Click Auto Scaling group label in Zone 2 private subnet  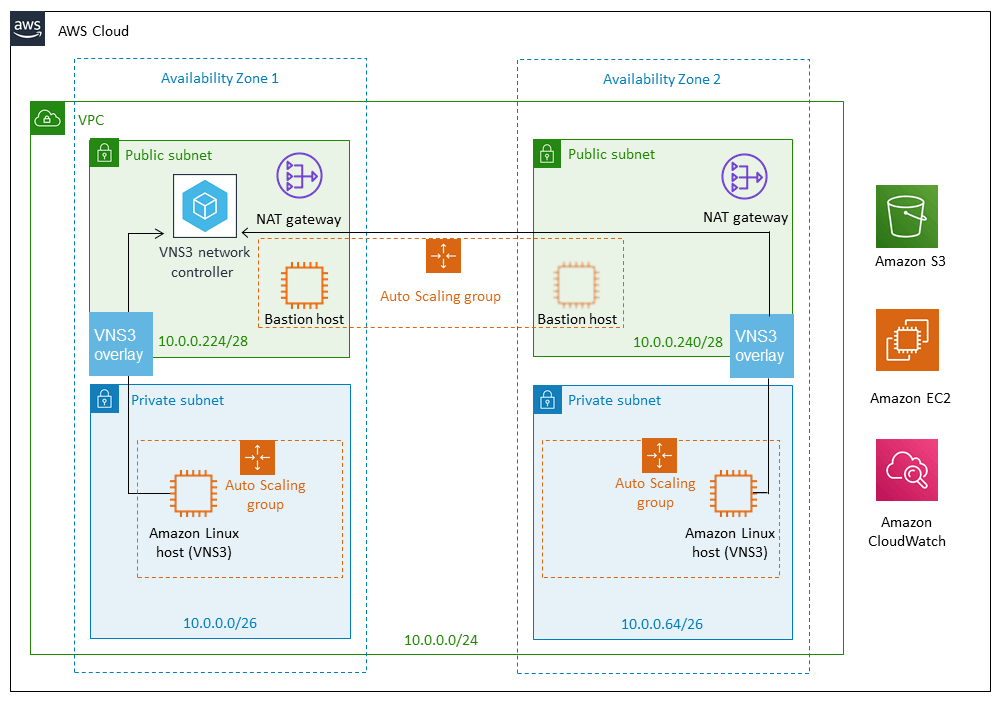coord(656,493)
